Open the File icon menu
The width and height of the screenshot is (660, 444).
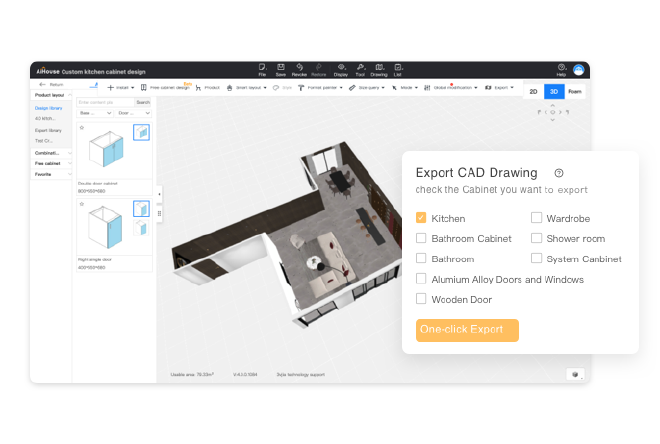point(262,69)
